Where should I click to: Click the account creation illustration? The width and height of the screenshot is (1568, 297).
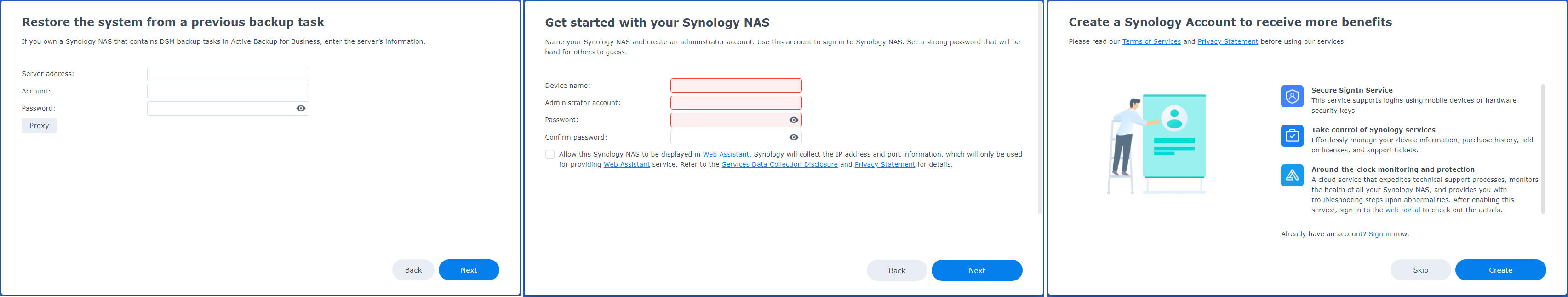point(1156,144)
